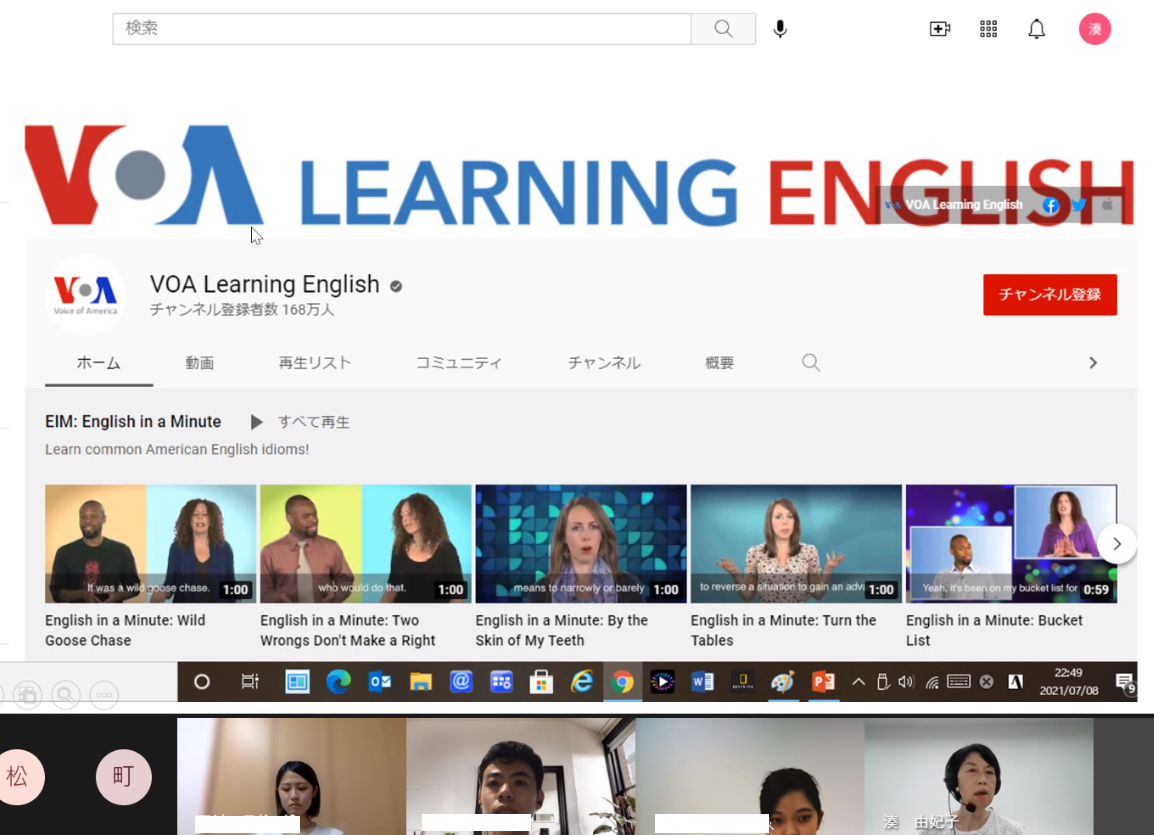Switch to the 再生リスト tab

click(315, 363)
